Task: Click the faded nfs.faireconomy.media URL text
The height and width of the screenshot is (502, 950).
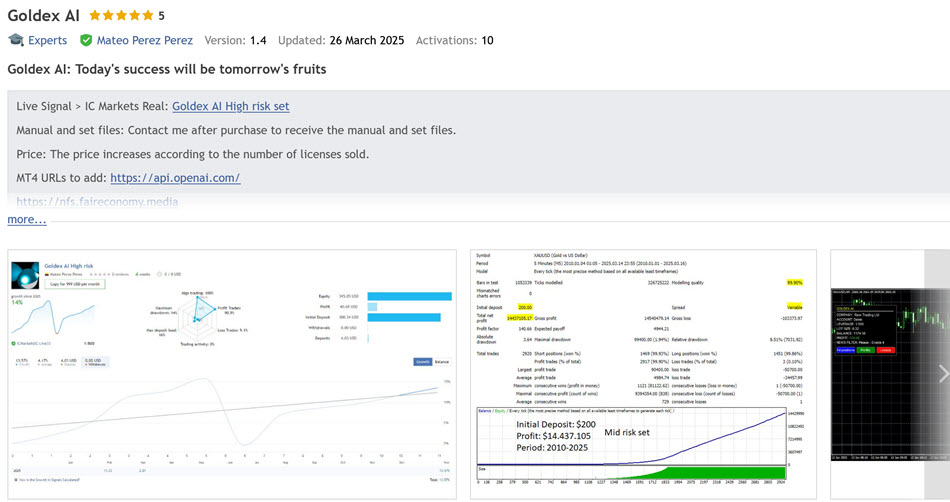Action: coord(97,202)
